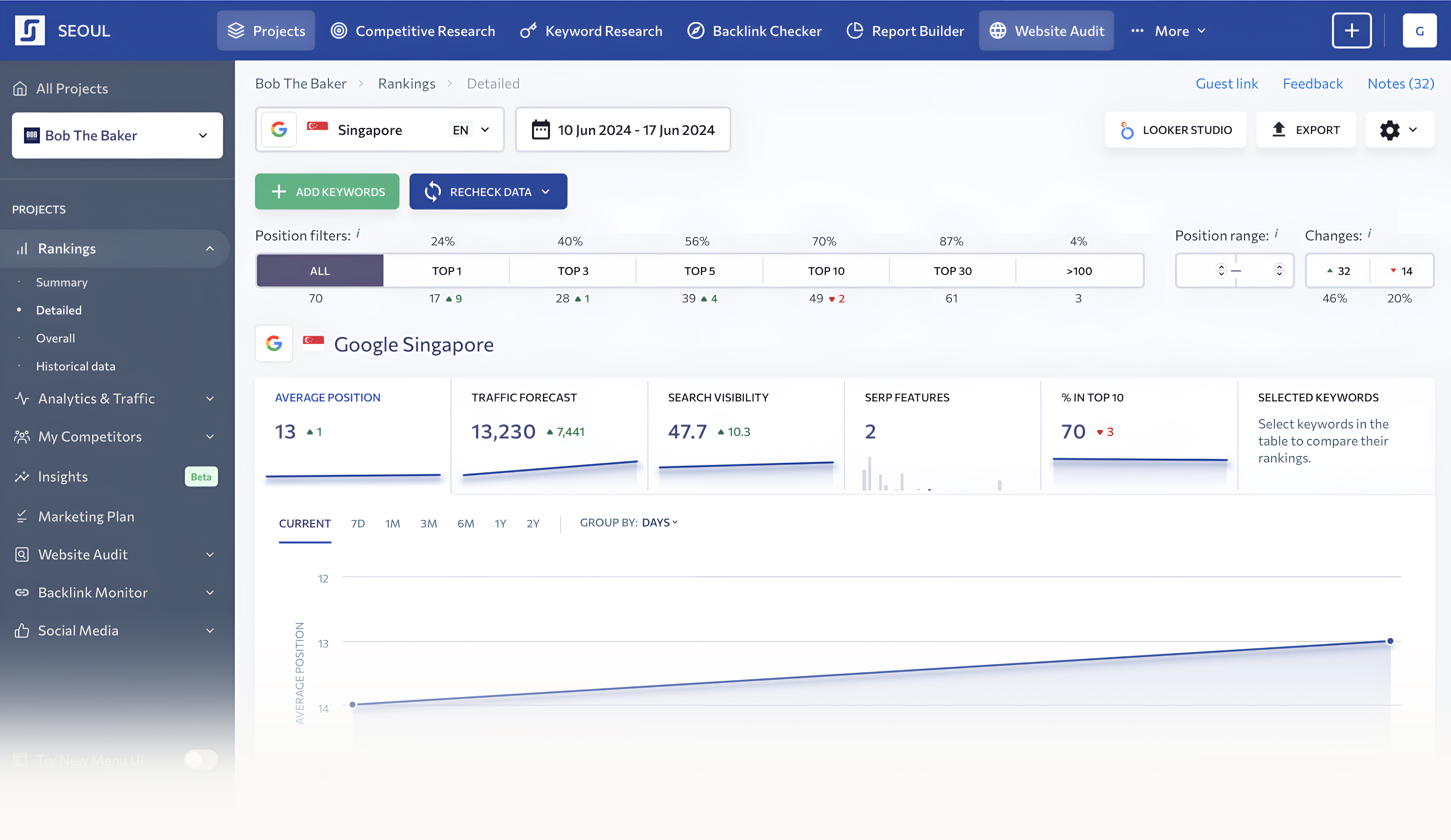The width and height of the screenshot is (1451, 840).
Task: Open Backlink Checker in top nav
Action: [754, 30]
